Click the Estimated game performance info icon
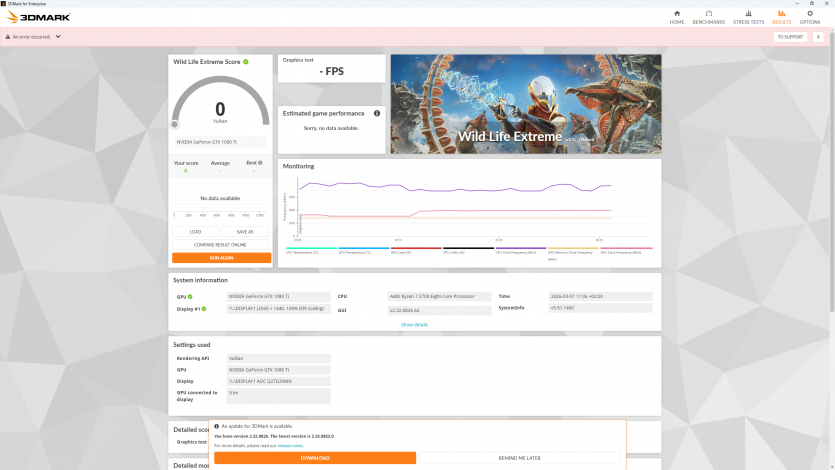This screenshot has width=835, height=470. [376, 113]
